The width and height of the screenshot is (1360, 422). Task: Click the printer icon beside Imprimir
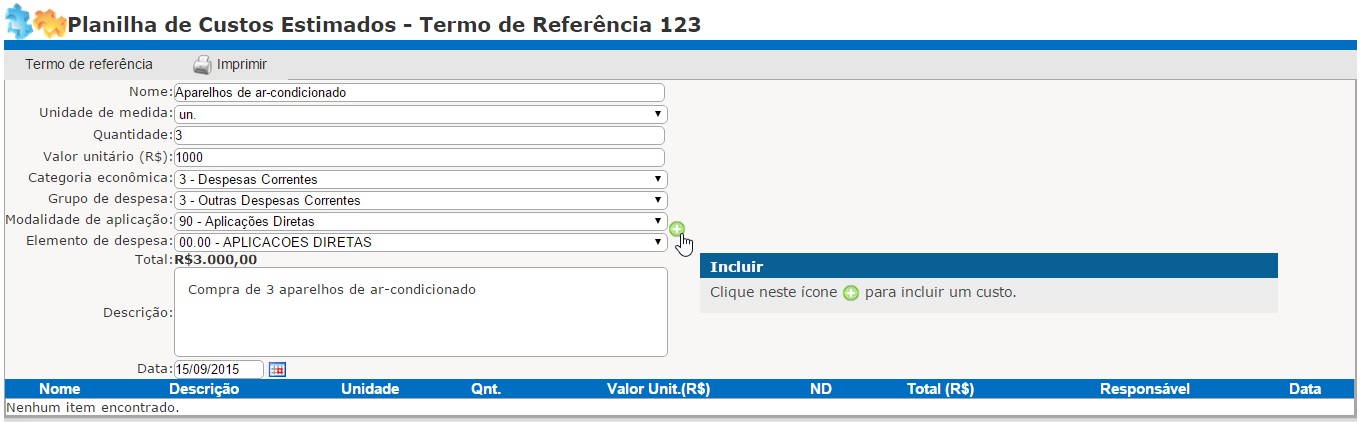pos(202,65)
